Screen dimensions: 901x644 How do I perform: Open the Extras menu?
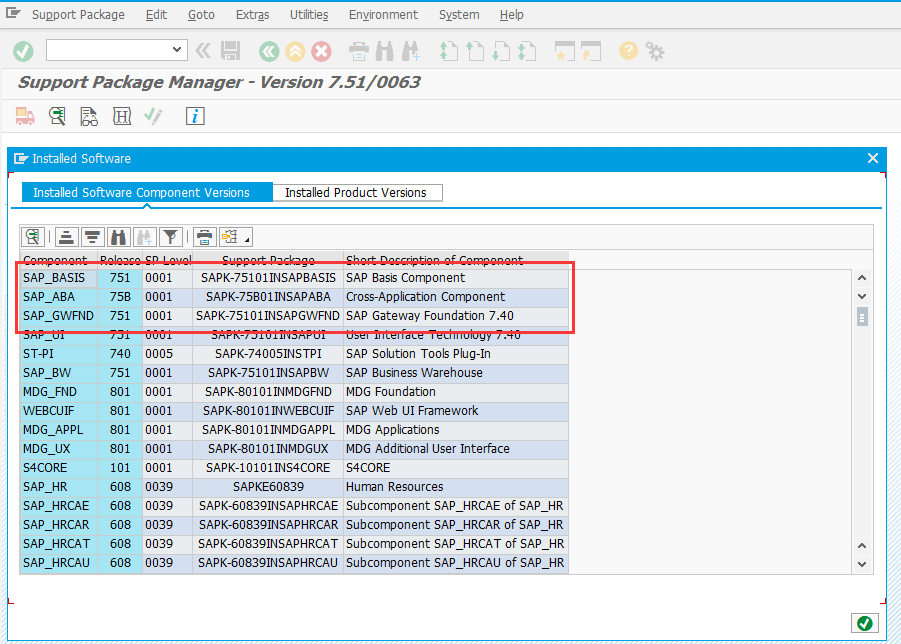coord(252,15)
